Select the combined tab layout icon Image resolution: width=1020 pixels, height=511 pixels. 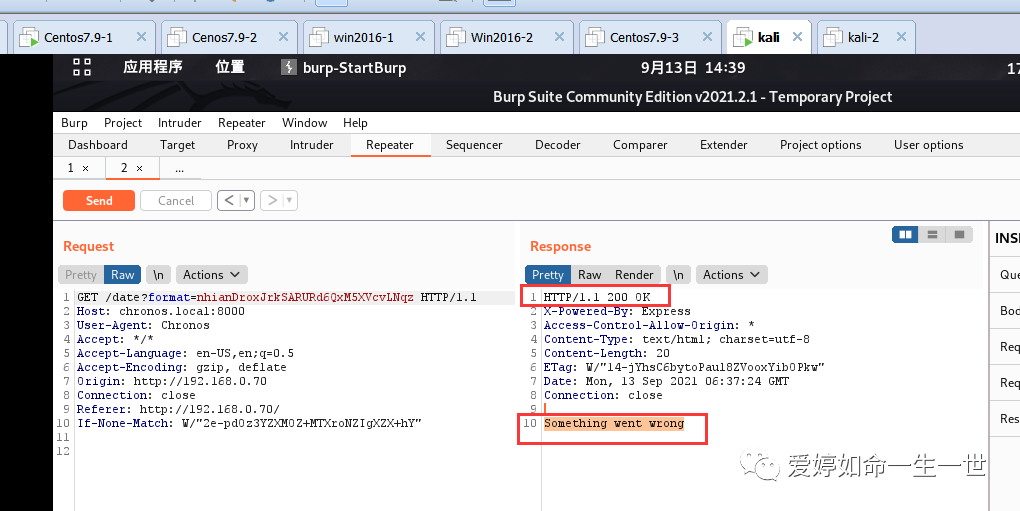[959, 234]
